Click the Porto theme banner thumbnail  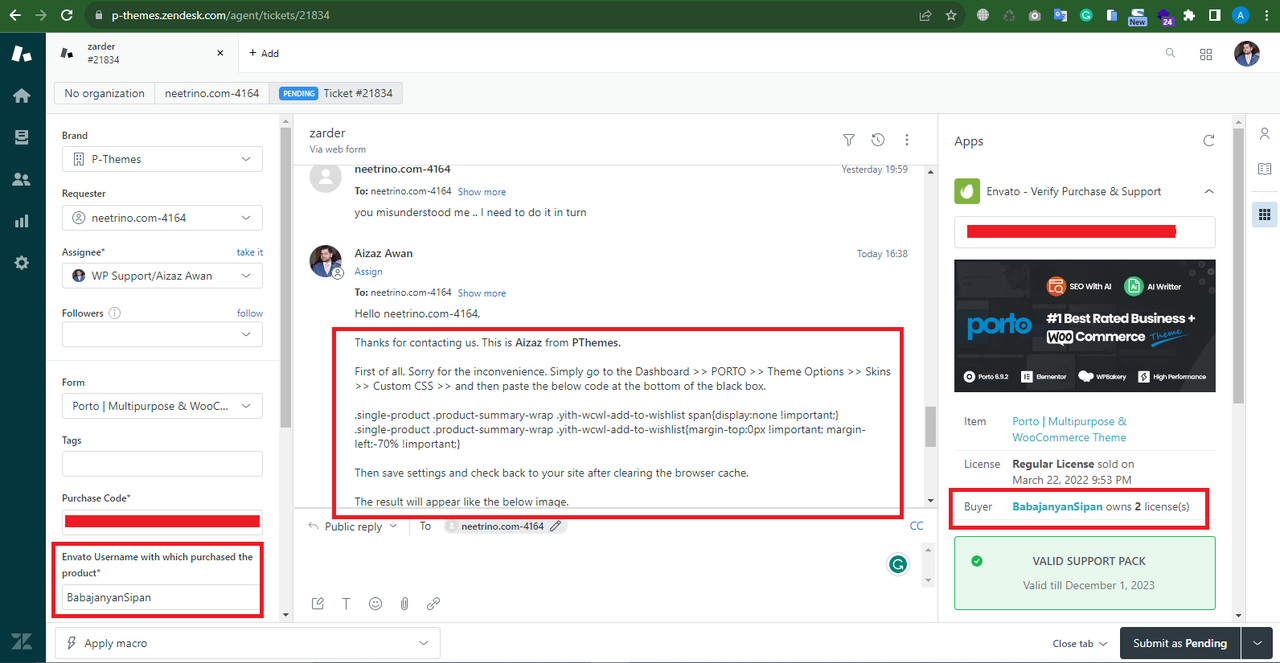[1085, 326]
